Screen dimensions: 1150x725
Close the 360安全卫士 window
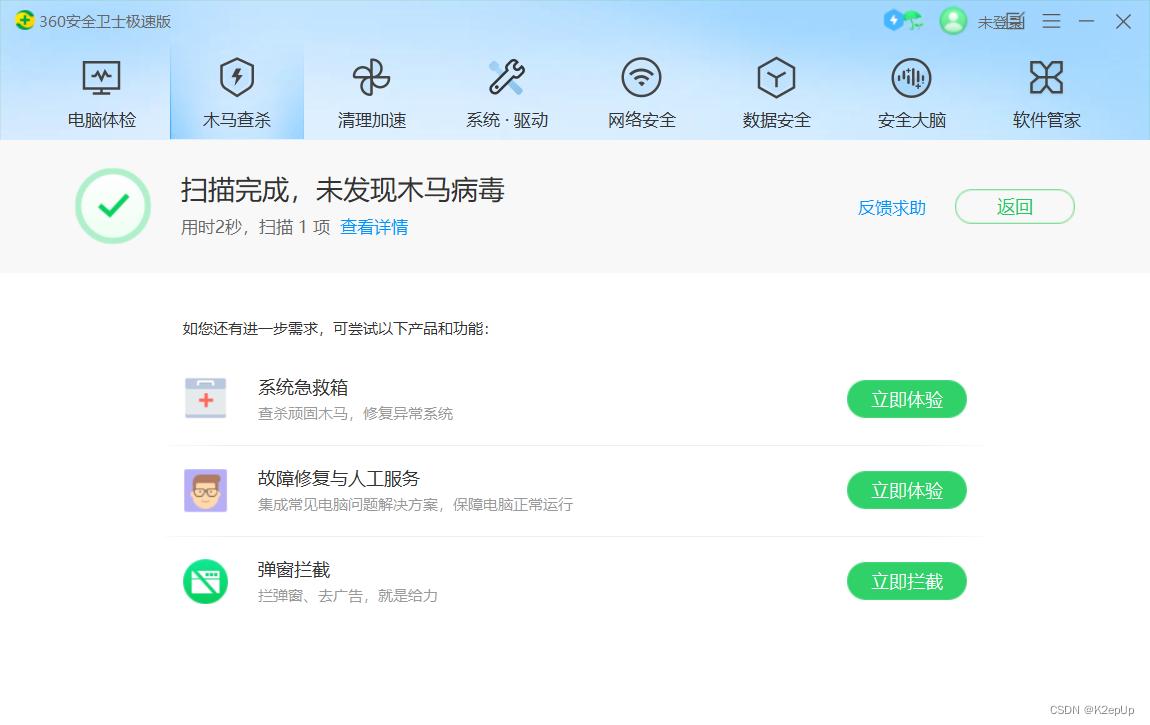(1123, 21)
